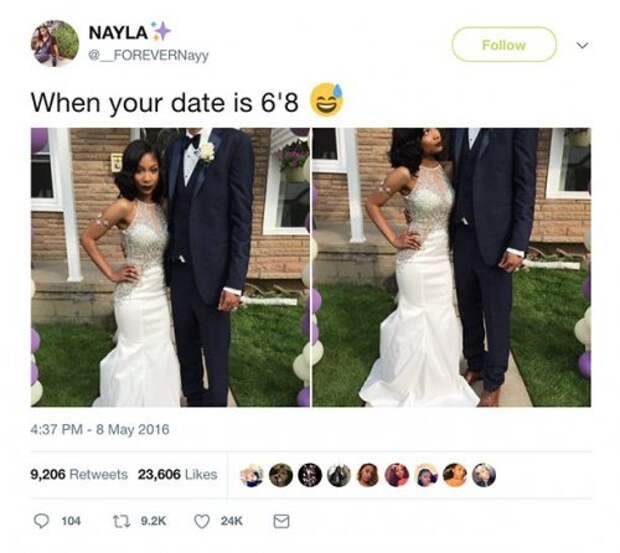Open the orange liker avatar
The height and width of the screenshot is (553, 620).
click(455, 475)
